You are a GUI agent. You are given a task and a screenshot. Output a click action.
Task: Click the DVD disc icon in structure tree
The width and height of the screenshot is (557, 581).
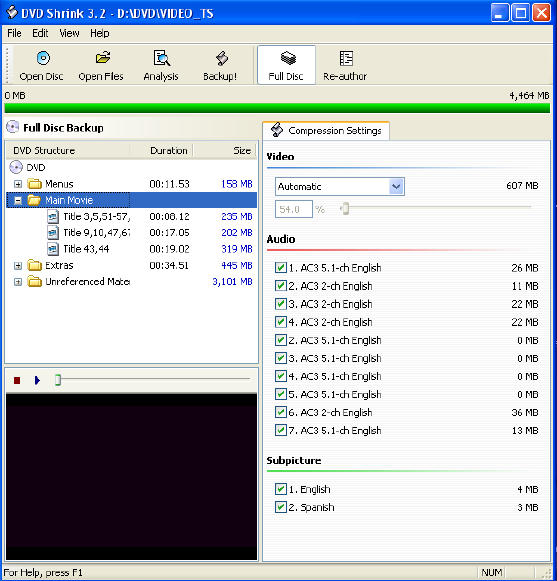pyautogui.click(x=16, y=167)
